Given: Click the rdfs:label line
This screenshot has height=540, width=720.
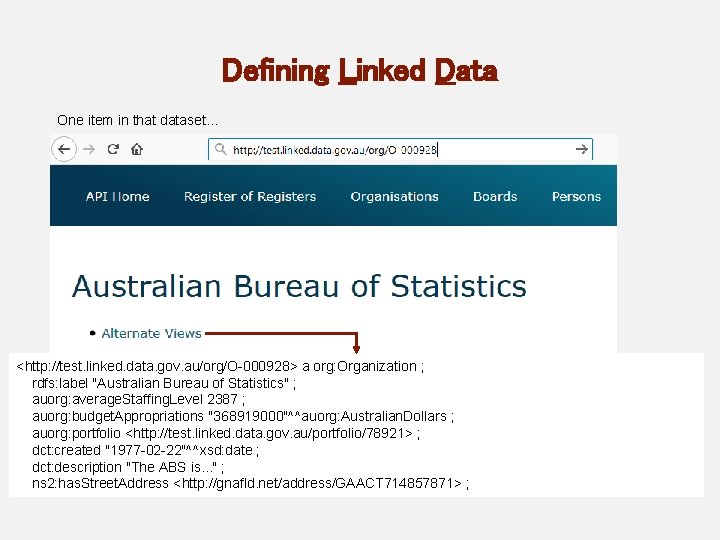Looking at the screenshot, I should pos(164,383).
